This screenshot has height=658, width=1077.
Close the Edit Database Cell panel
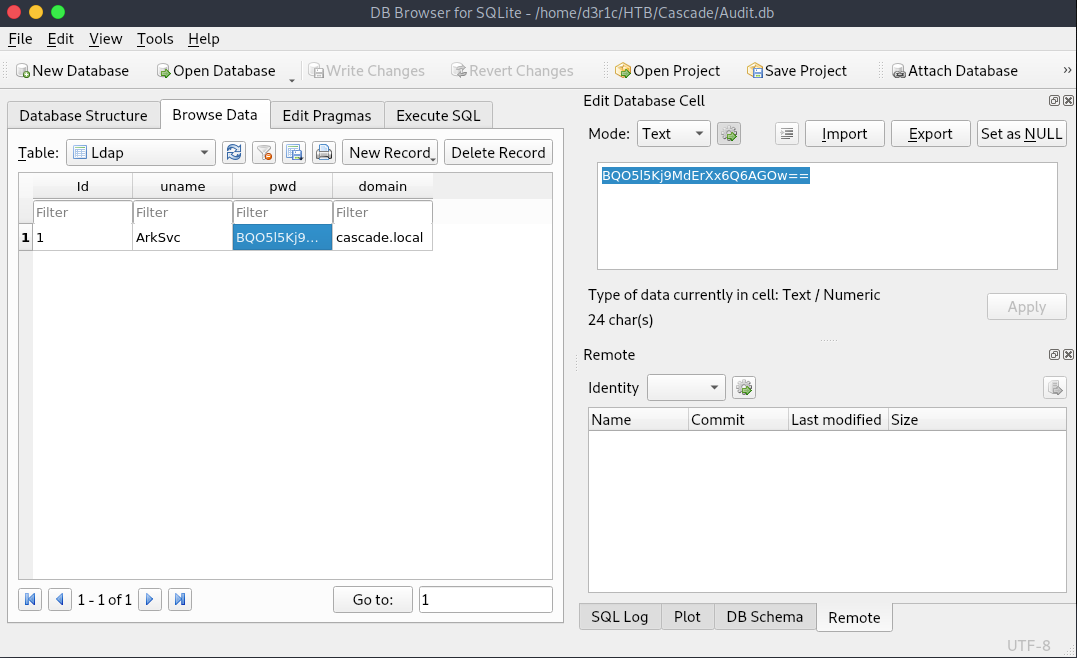pos(1068,100)
